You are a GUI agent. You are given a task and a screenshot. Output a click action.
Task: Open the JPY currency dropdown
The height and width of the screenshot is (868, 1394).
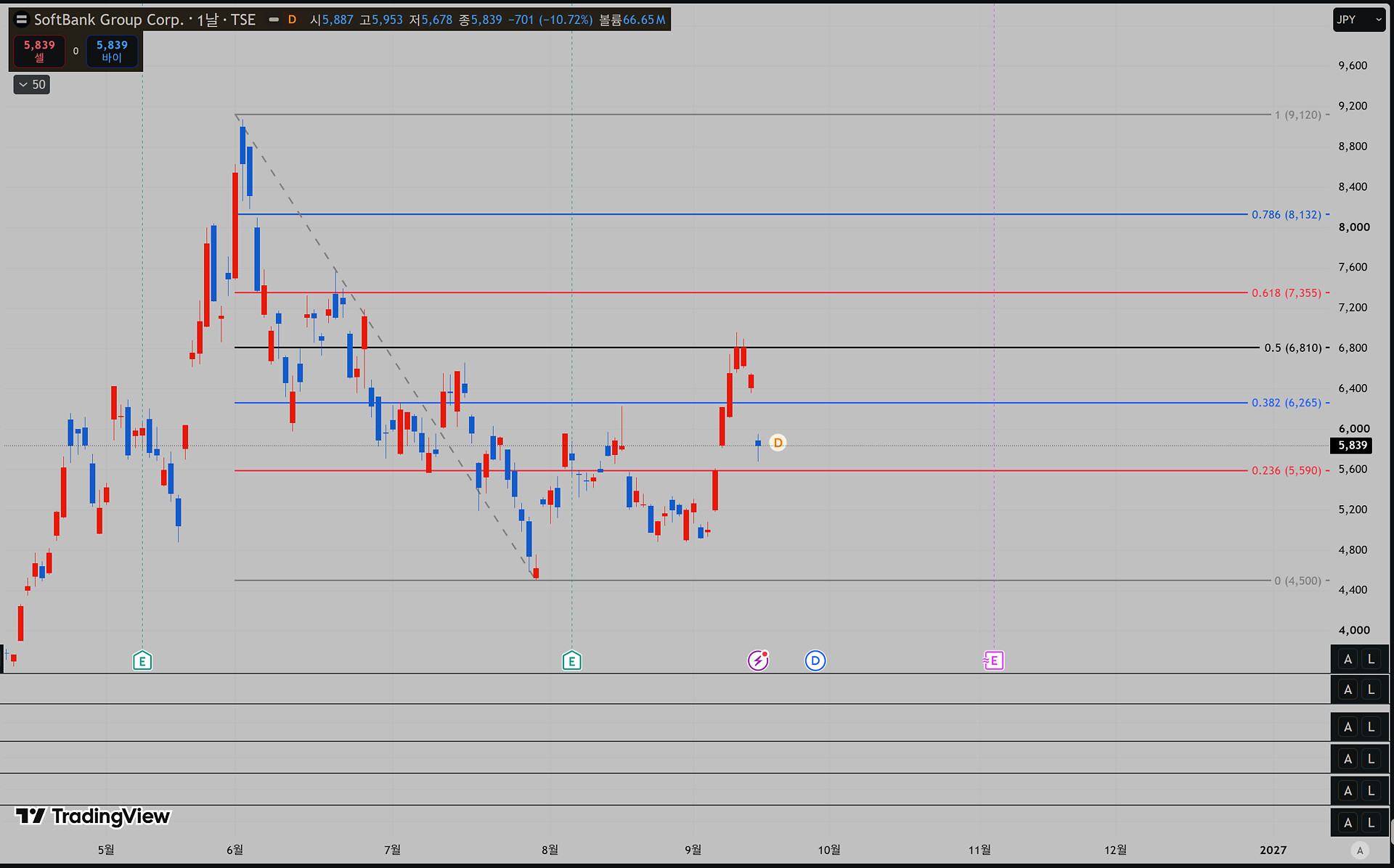pos(1359,20)
